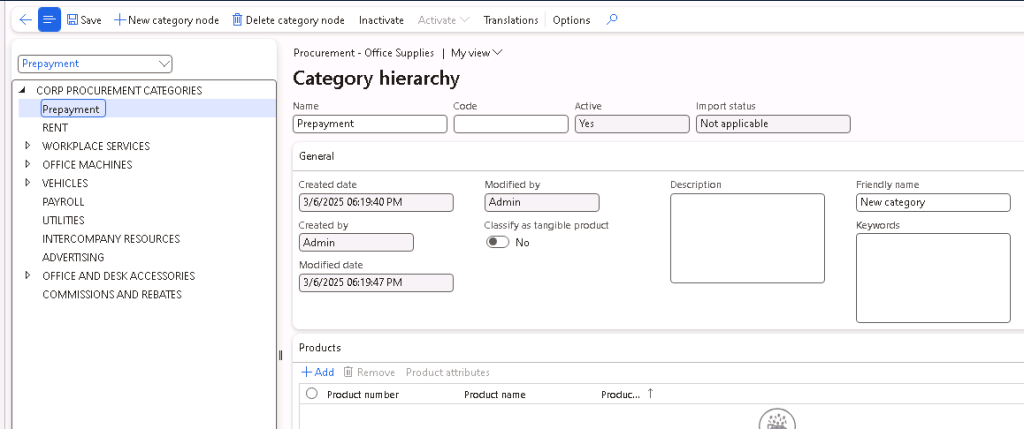This screenshot has width=1024, height=429.
Task: Click the back arrow icon
Action: tap(25, 20)
